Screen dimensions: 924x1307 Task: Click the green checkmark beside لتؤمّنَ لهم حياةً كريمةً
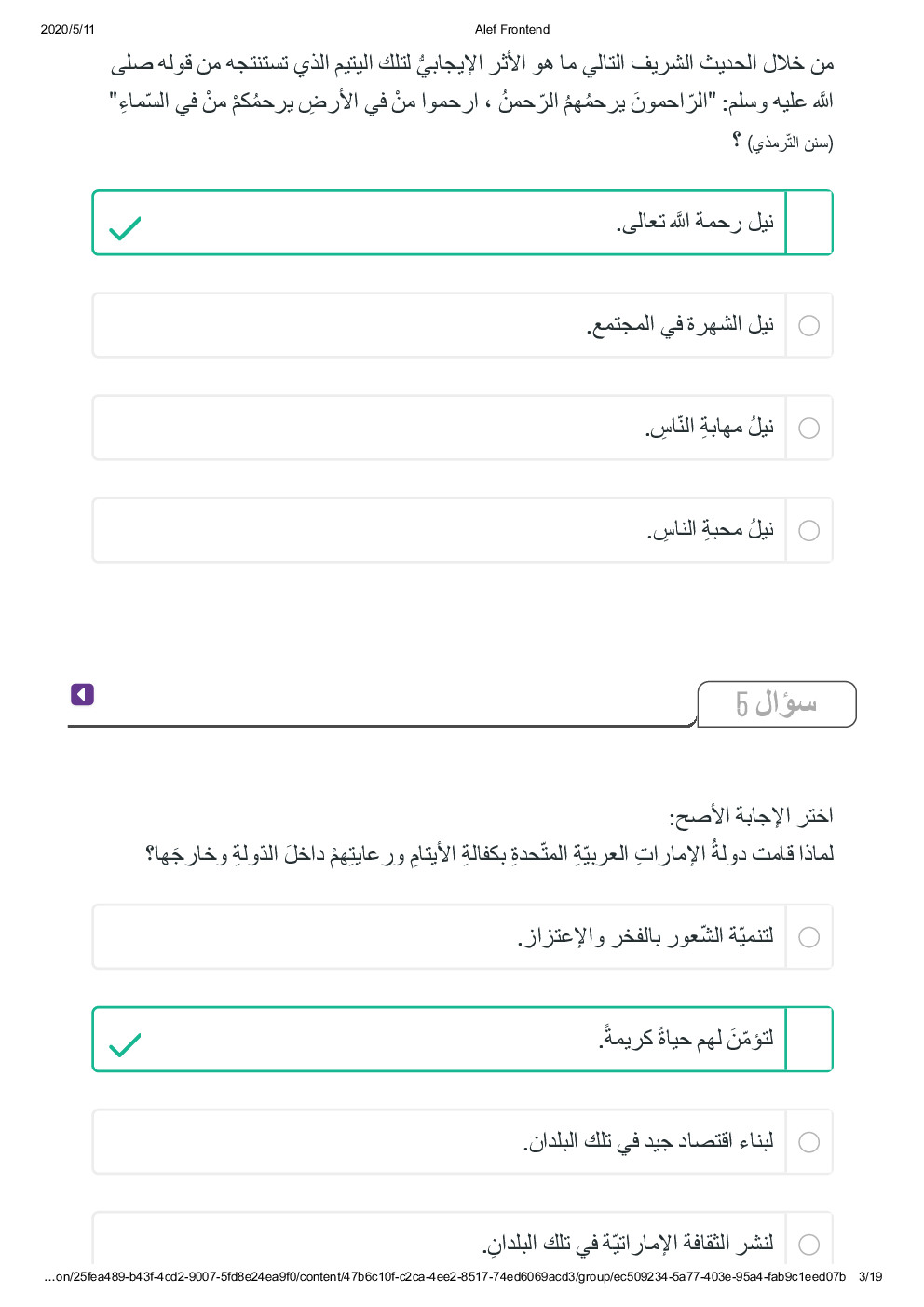(x=125, y=1045)
